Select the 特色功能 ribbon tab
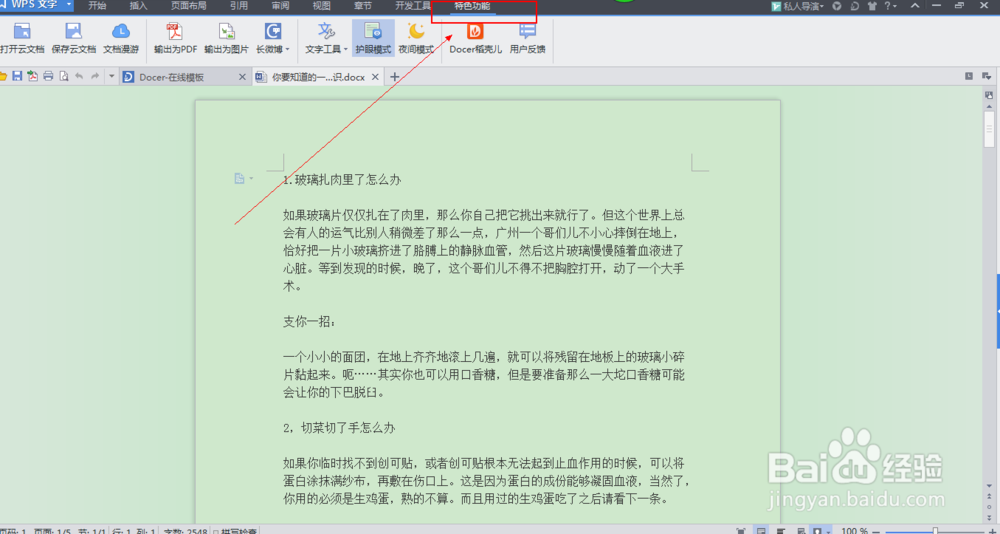Image resolution: width=1000 pixels, height=534 pixels. click(x=473, y=6)
